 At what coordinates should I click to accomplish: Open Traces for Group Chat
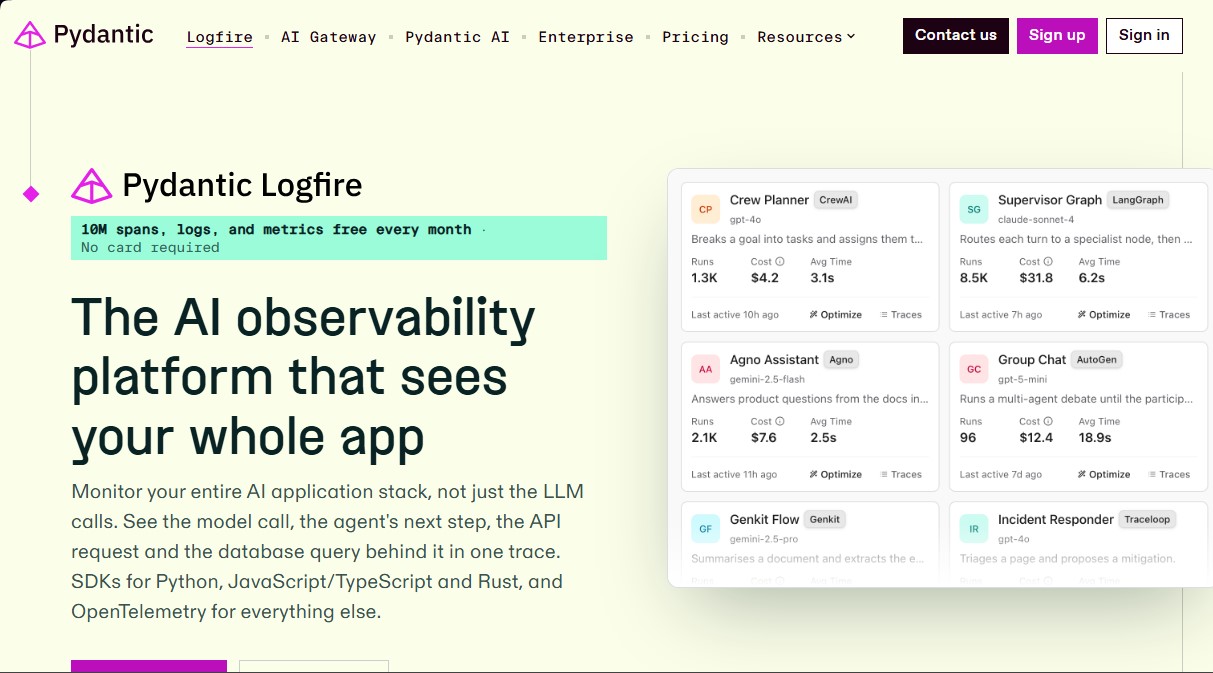click(1169, 475)
